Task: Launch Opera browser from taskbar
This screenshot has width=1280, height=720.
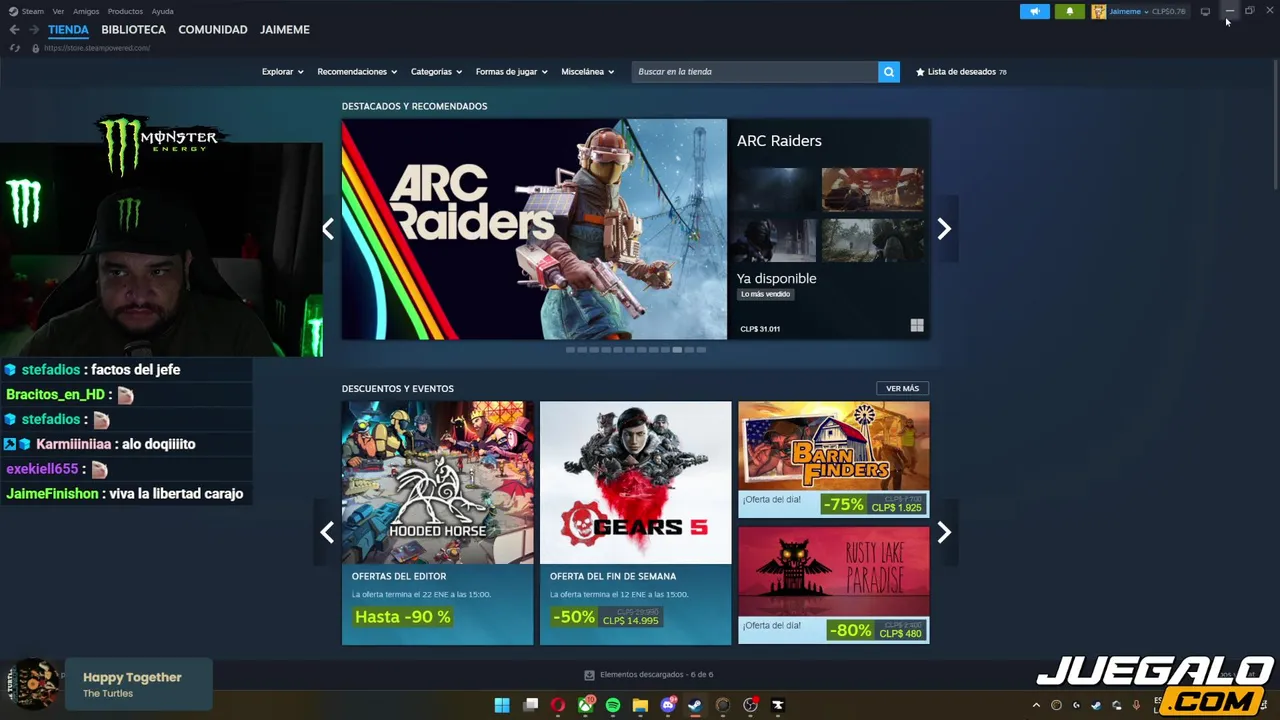Action: (x=558, y=705)
